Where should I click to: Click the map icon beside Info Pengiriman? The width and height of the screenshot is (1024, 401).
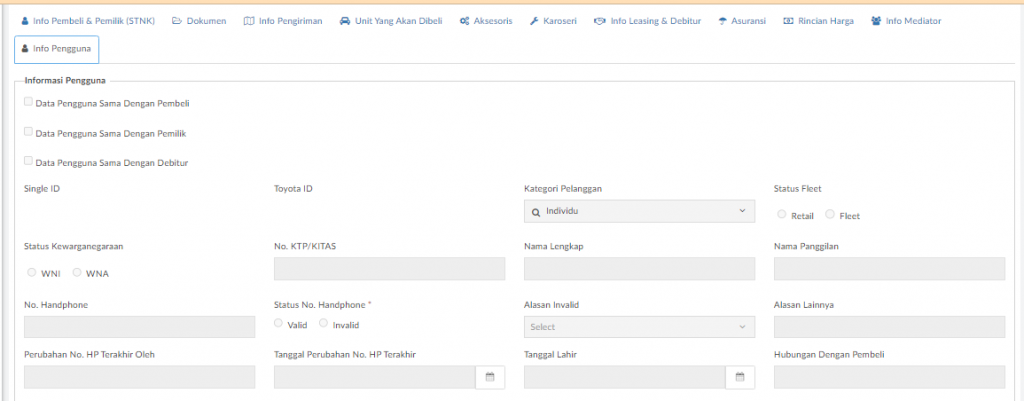click(x=249, y=21)
